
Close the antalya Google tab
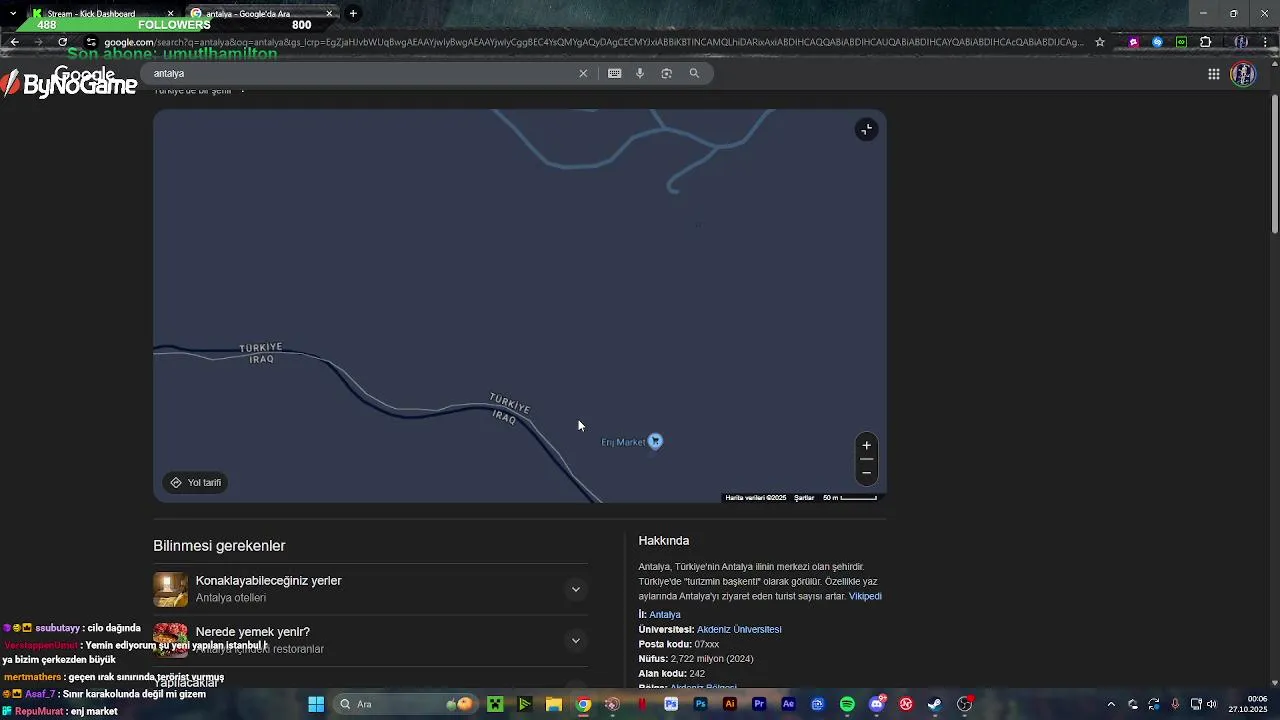(x=329, y=14)
